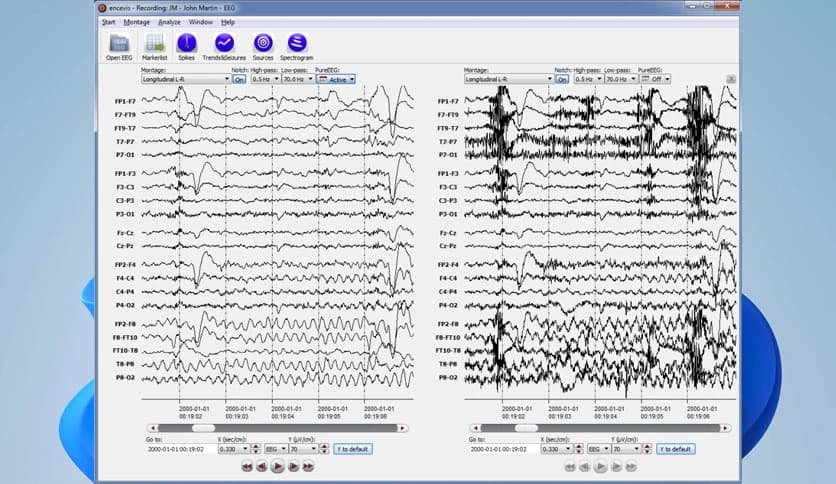Click the left panel horizontal time scrollbar

pos(277,428)
